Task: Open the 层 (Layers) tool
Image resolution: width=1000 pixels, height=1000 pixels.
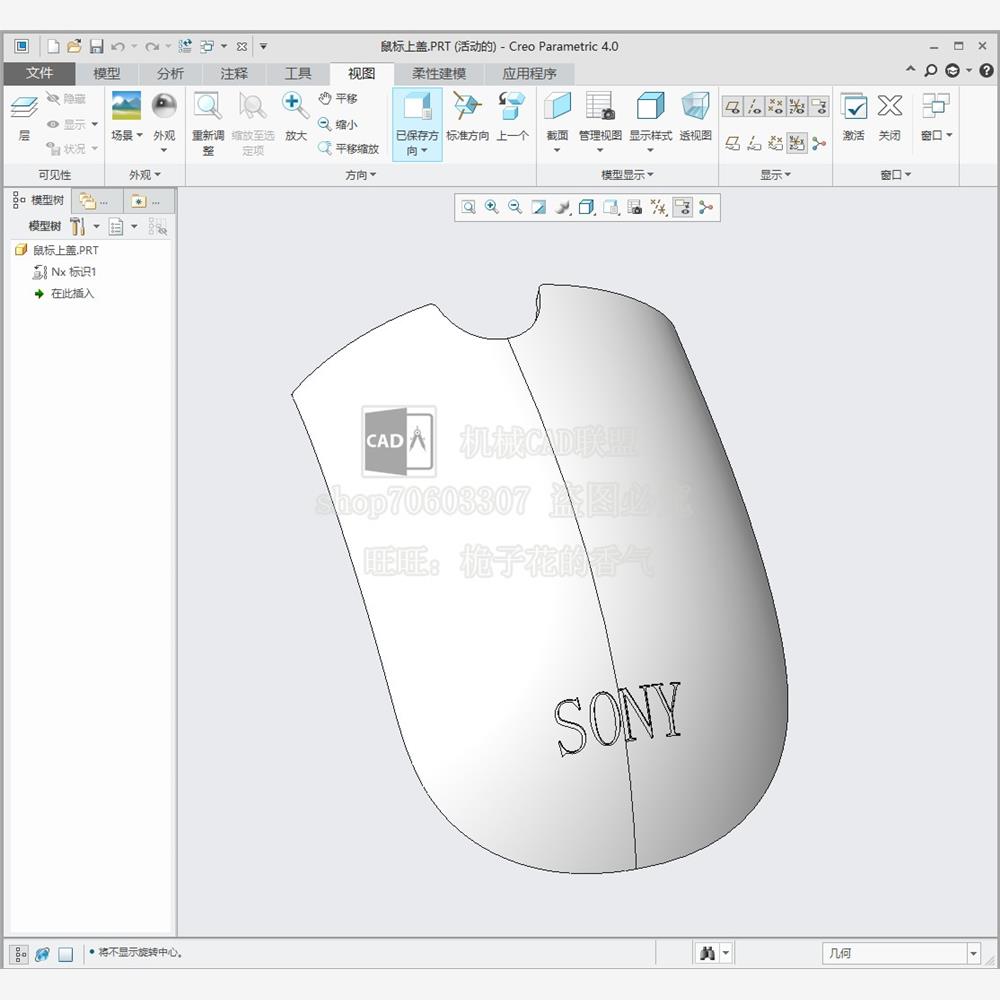Action: [x=24, y=118]
